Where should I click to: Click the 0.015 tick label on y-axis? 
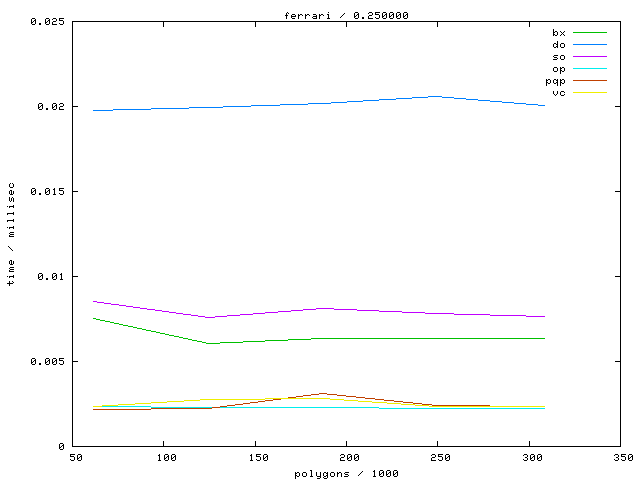(x=48, y=191)
